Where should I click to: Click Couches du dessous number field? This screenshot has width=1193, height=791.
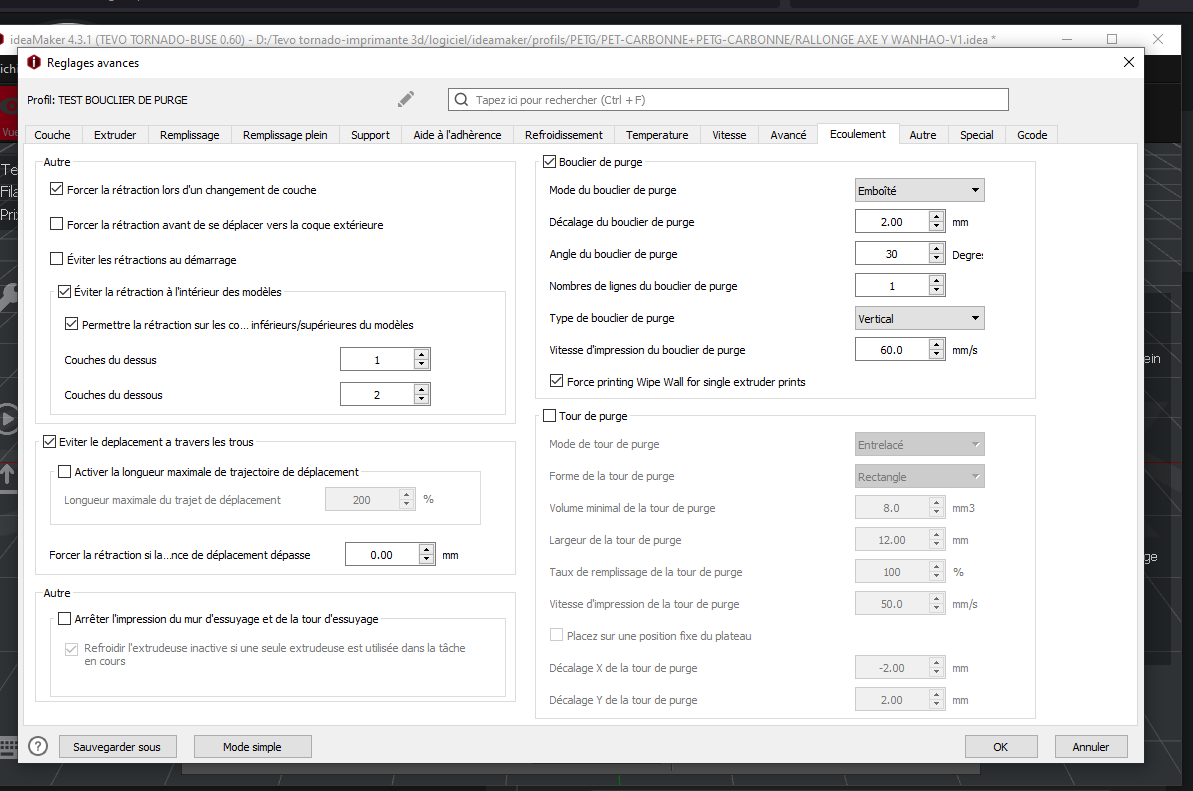point(377,394)
